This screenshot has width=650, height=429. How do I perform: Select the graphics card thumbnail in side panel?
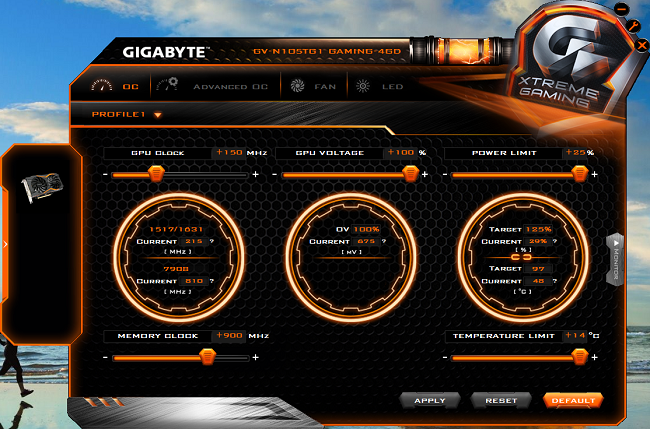coord(43,187)
